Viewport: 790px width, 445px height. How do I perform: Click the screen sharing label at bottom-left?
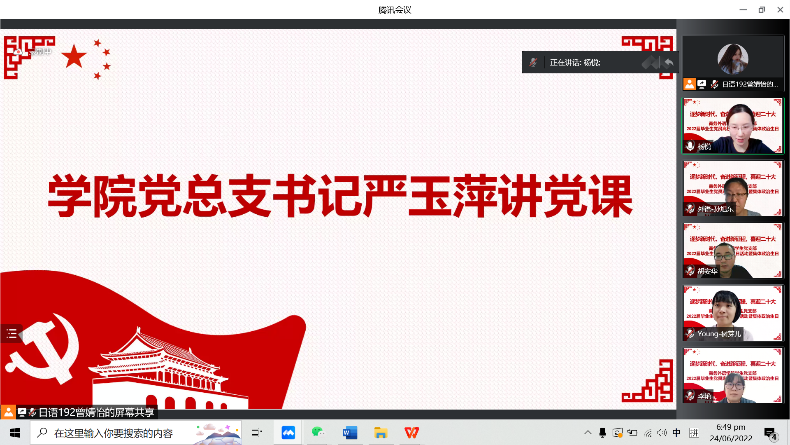[x=91, y=411]
